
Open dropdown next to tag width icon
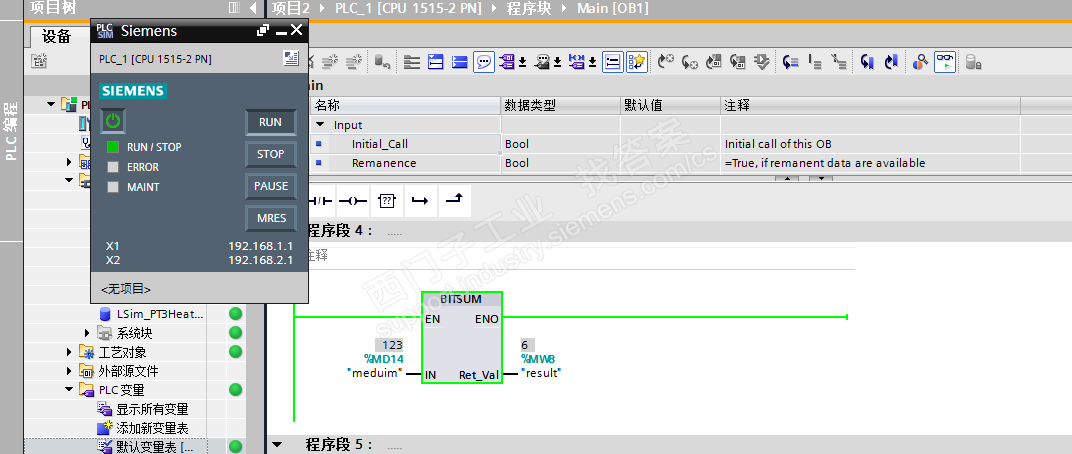(592, 63)
